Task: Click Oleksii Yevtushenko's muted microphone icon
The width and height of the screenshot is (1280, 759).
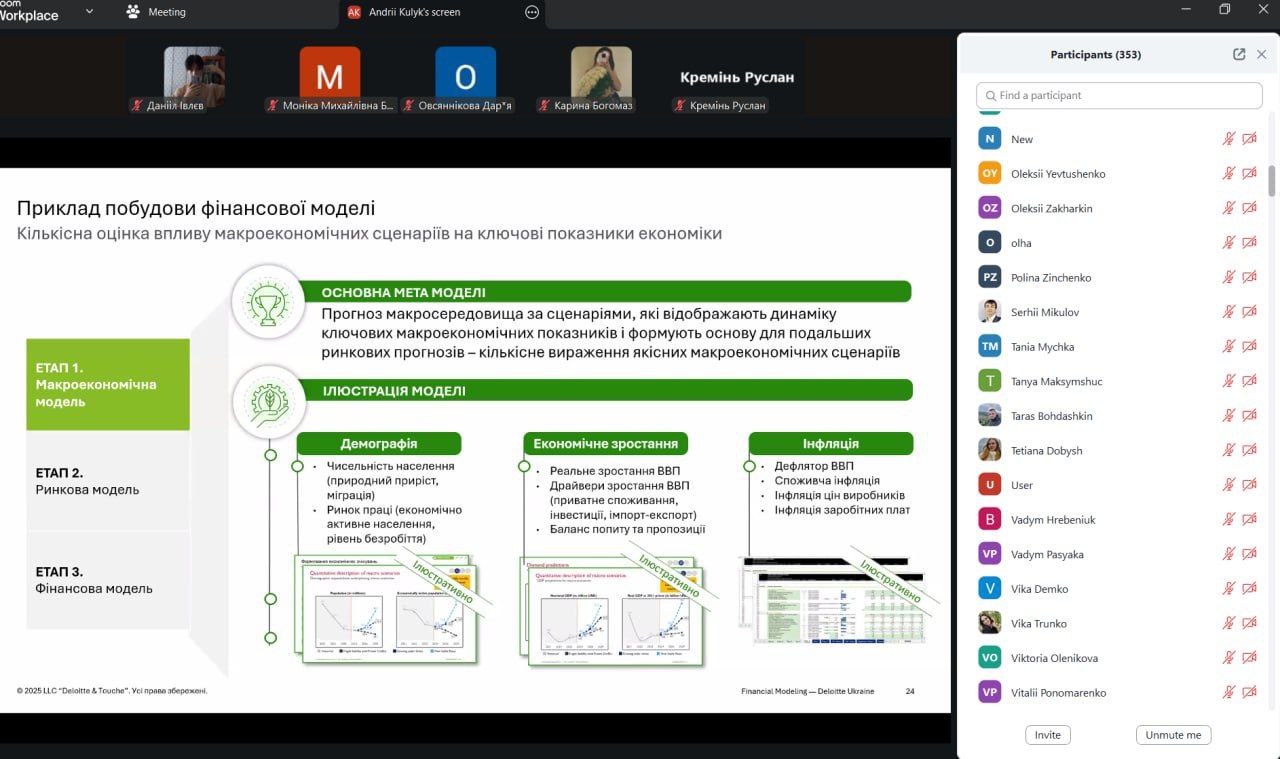Action: [x=1229, y=174]
